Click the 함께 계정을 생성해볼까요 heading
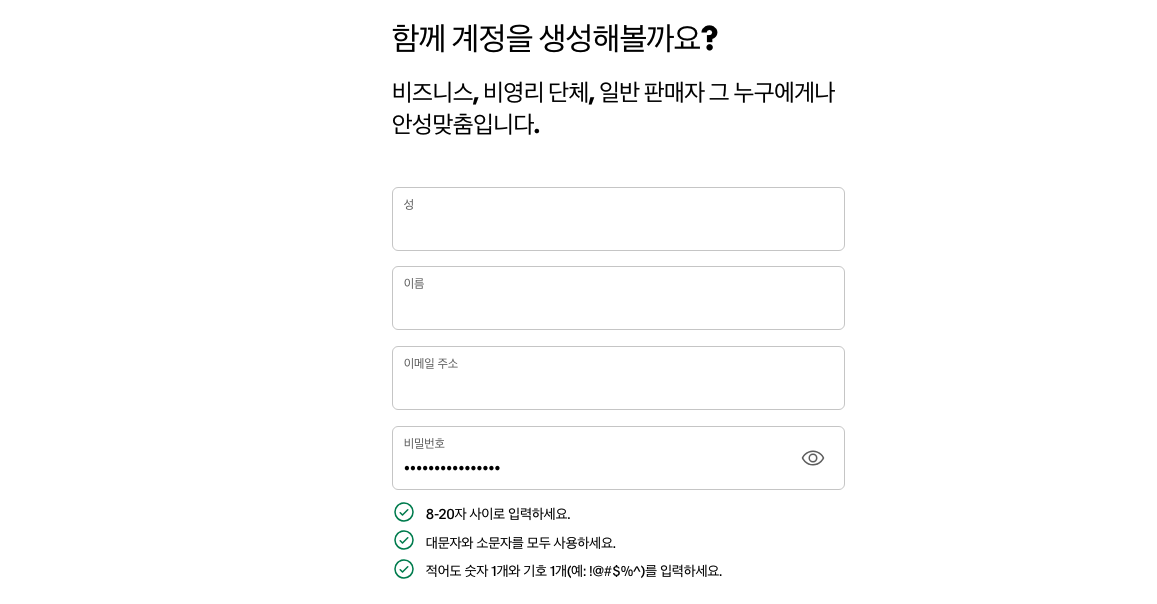Viewport: 1157px width, 604px height. tap(555, 38)
